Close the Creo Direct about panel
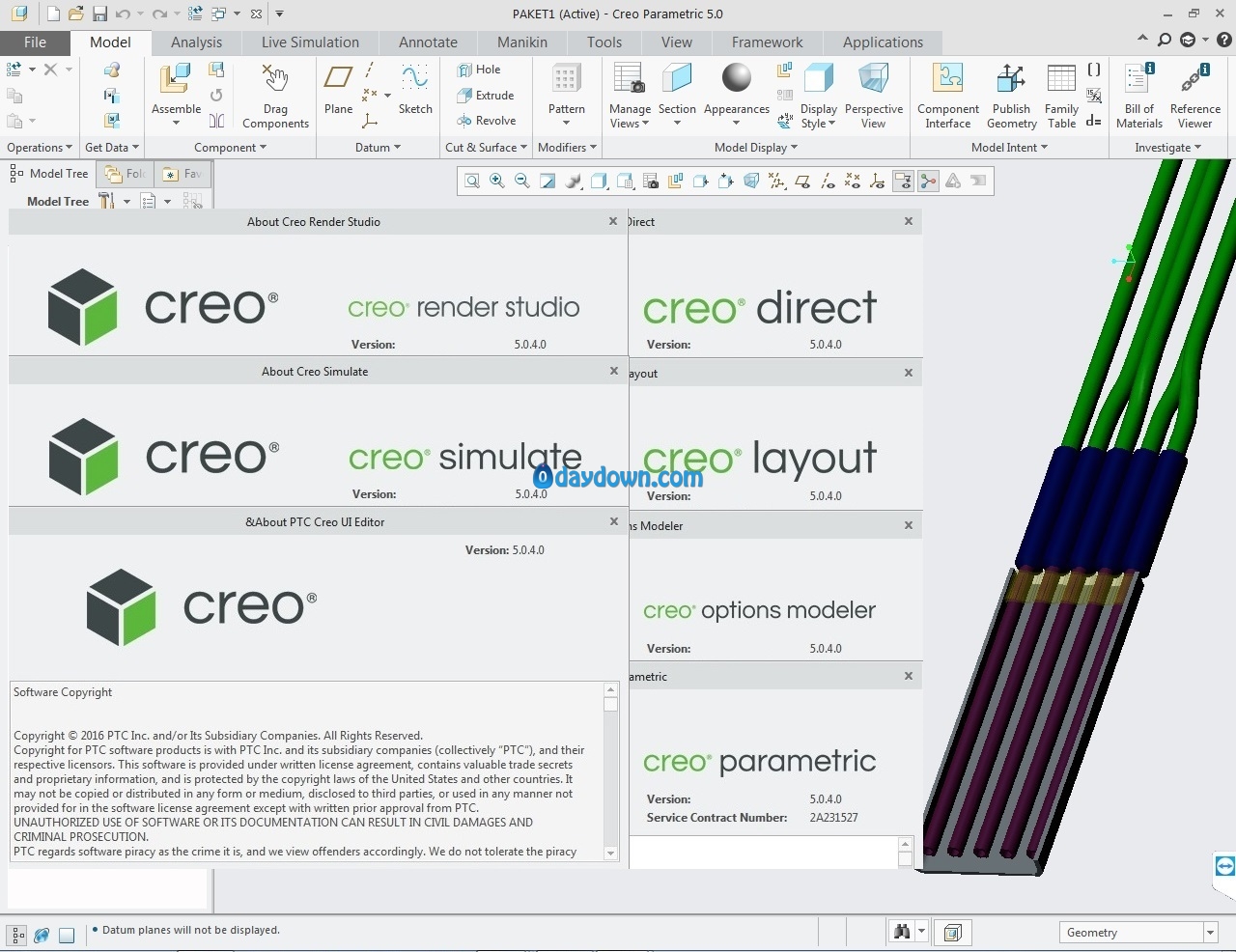Screen dimensions: 1236x952 [909, 221]
